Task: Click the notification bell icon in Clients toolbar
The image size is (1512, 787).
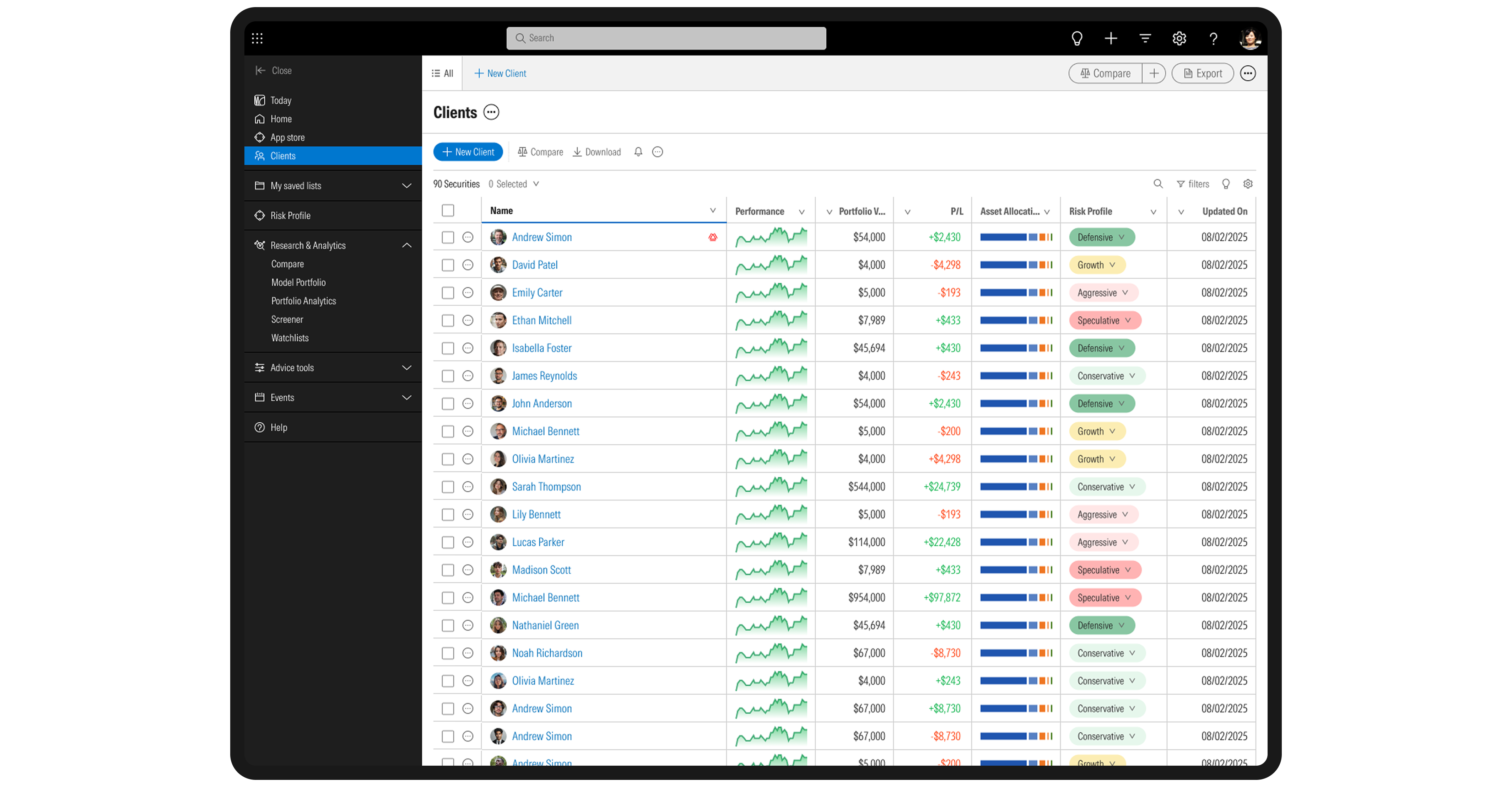Action: click(638, 152)
